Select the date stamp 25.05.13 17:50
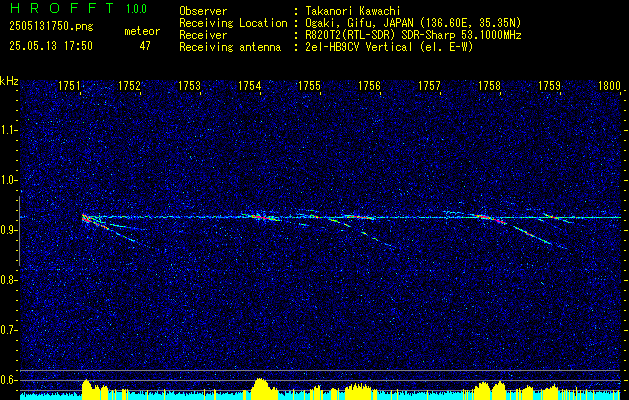The height and width of the screenshot is (400, 629). pyautogui.click(x=51, y=46)
